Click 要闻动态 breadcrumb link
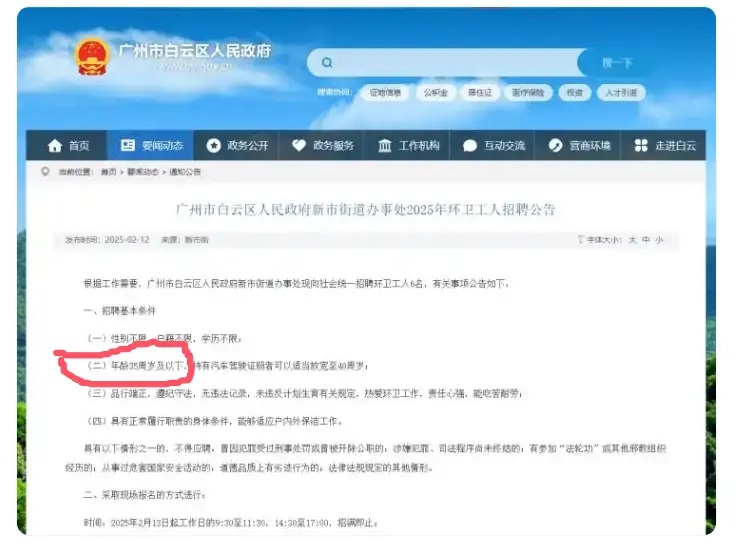735x558 pixels. click(143, 172)
